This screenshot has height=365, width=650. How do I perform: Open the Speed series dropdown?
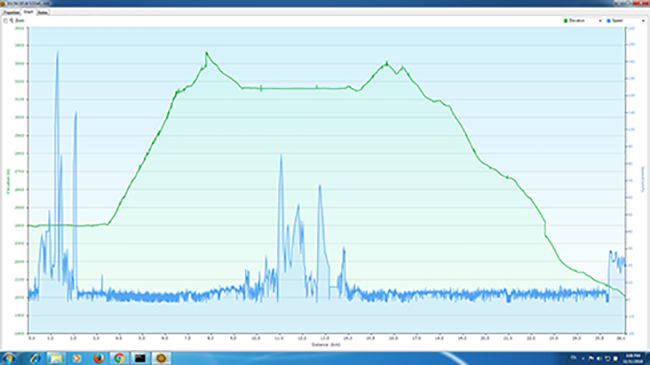643,20
